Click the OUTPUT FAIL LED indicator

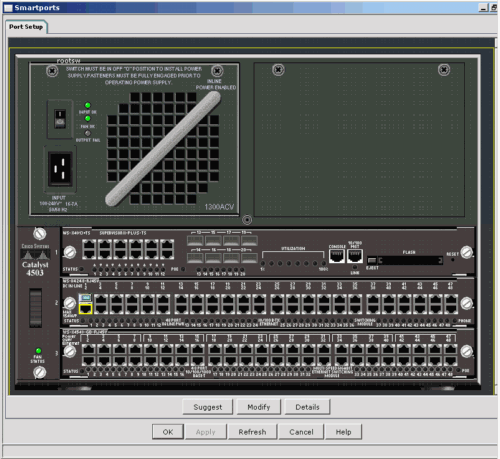[88, 133]
